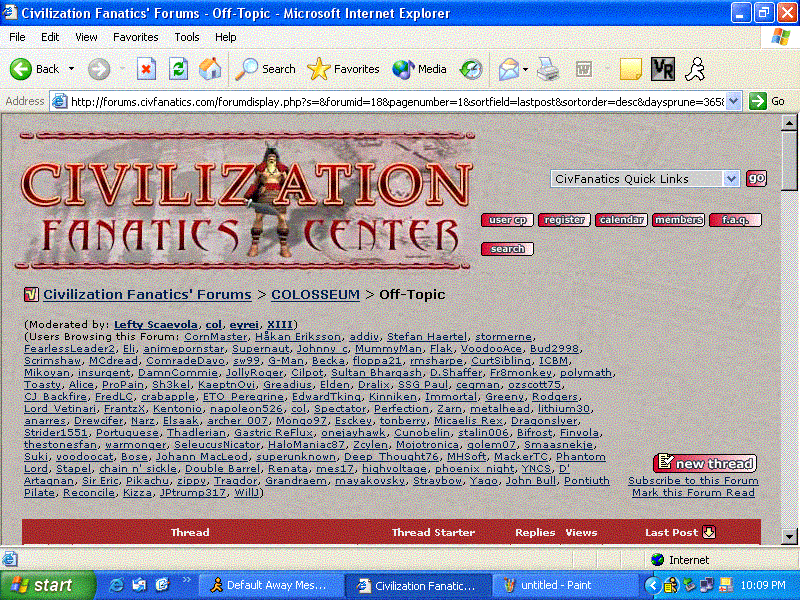The width and height of the screenshot is (800, 600).
Task: Click the f.a.q. button
Action: tap(735, 220)
